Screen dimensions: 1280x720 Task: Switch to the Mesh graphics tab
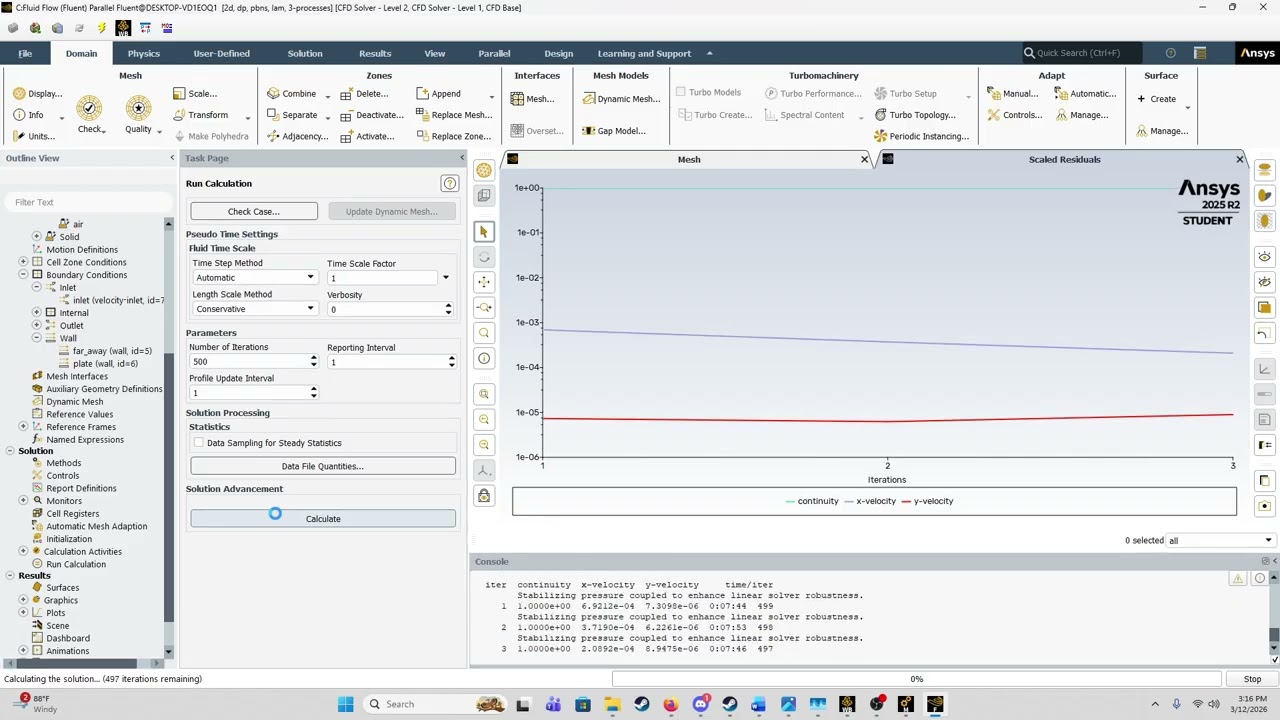[x=689, y=159]
